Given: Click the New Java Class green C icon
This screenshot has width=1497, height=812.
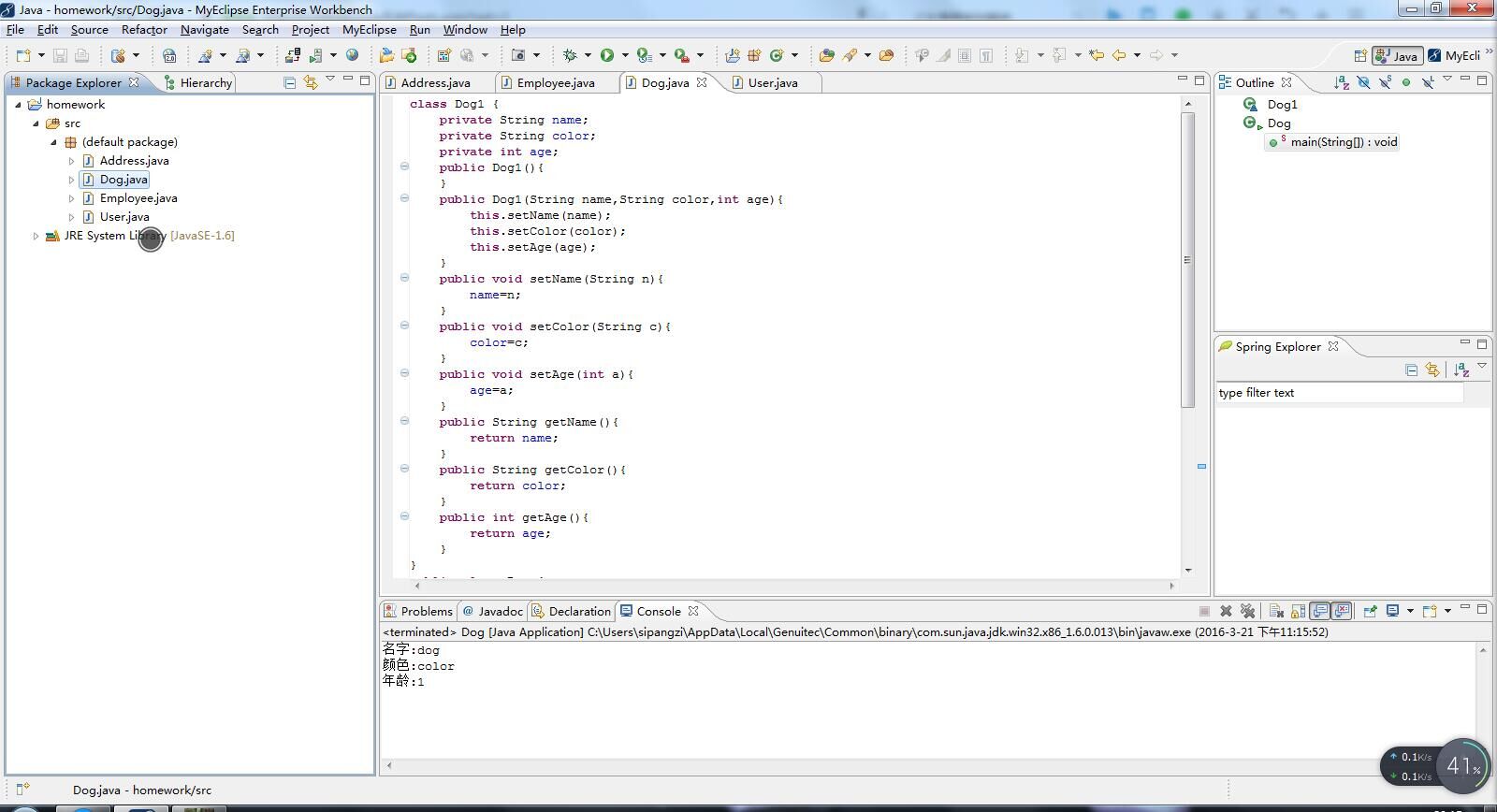Looking at the screenshot, I should [776, 55].
